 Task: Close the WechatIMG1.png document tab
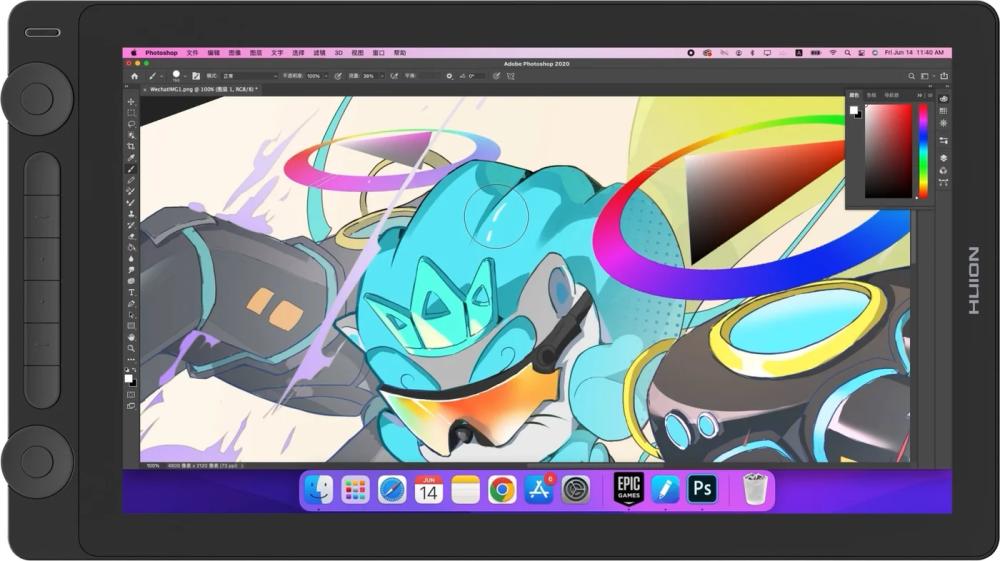(145, 90)
